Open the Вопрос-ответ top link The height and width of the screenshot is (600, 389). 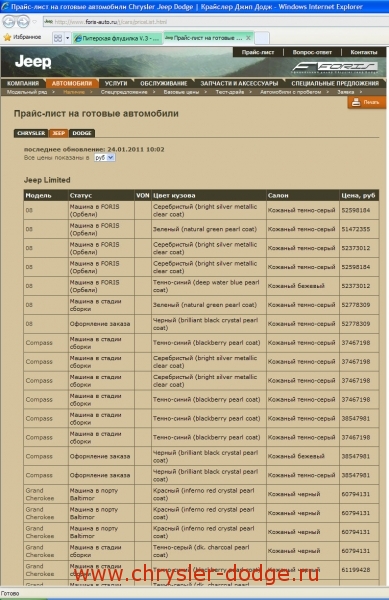(x=312, y=52)
